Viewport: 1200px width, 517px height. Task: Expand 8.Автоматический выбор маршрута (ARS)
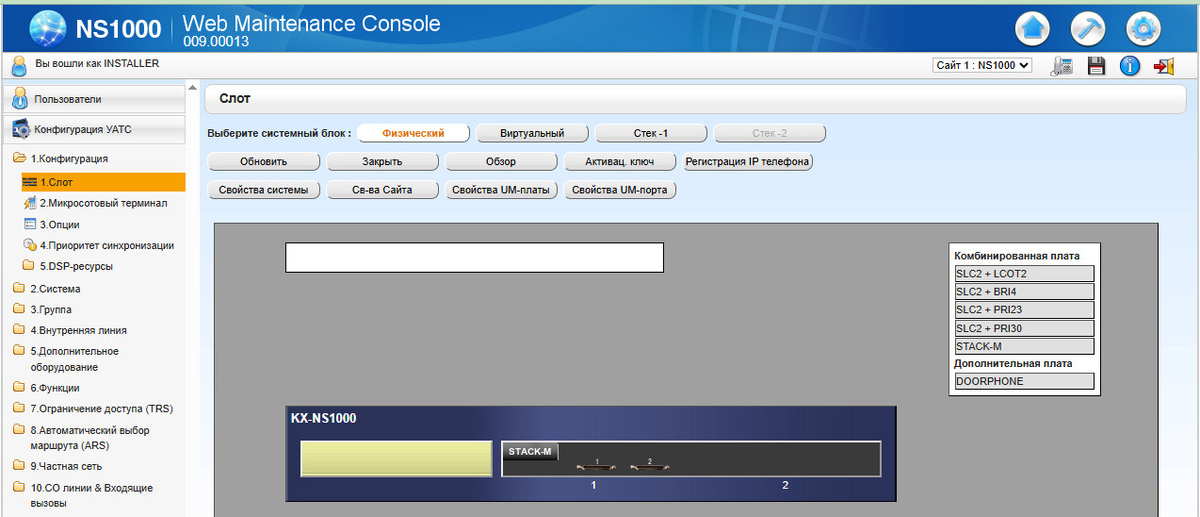pos(88,437)
